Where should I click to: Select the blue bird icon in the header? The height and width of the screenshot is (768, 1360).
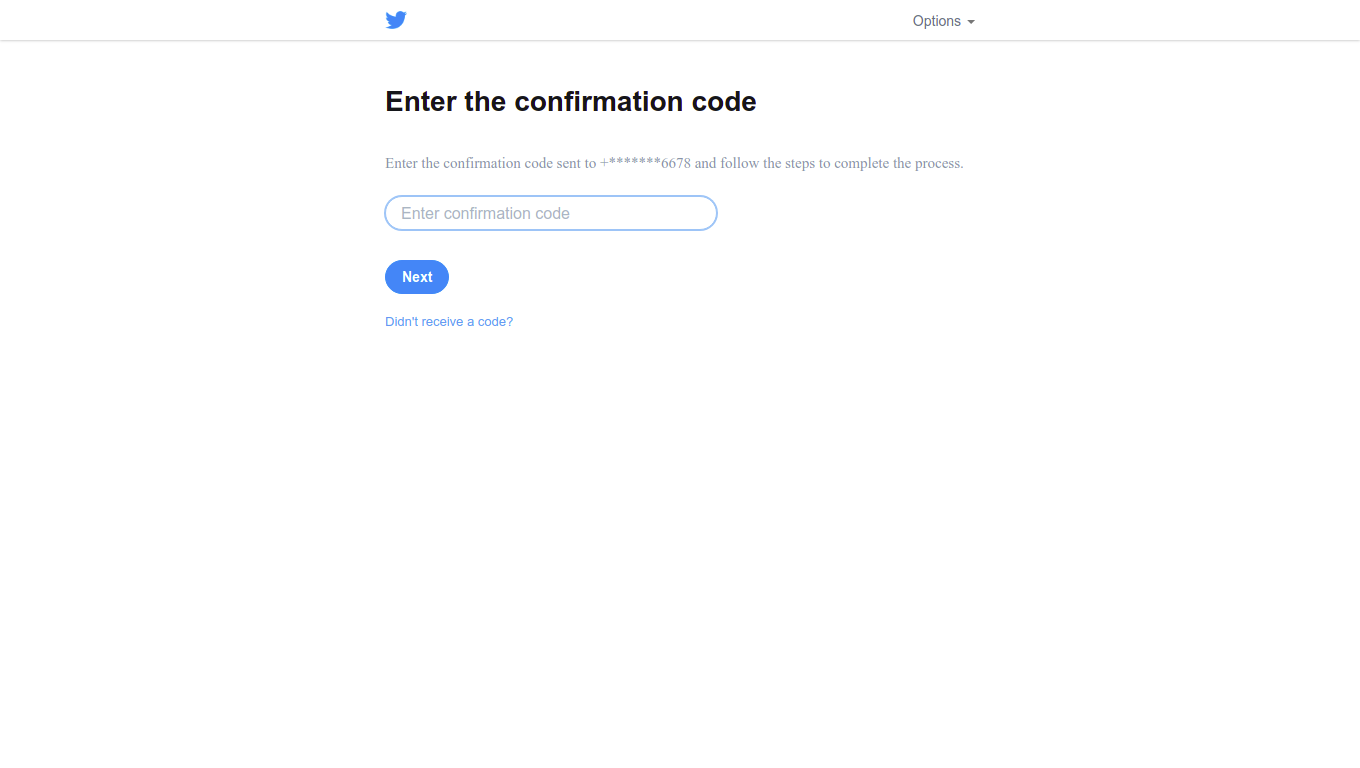coord(396,20)
